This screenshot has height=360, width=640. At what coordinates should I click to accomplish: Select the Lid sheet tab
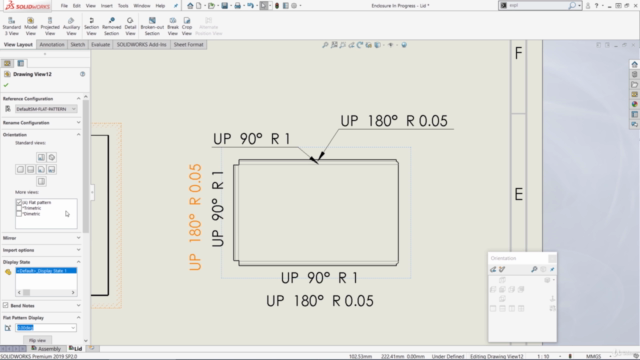click(x=76, y=349)
